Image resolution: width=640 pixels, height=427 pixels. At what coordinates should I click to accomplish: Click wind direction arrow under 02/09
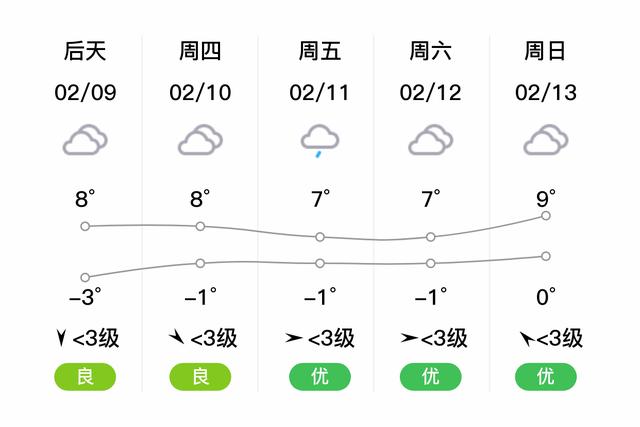[x=61, y=338]
